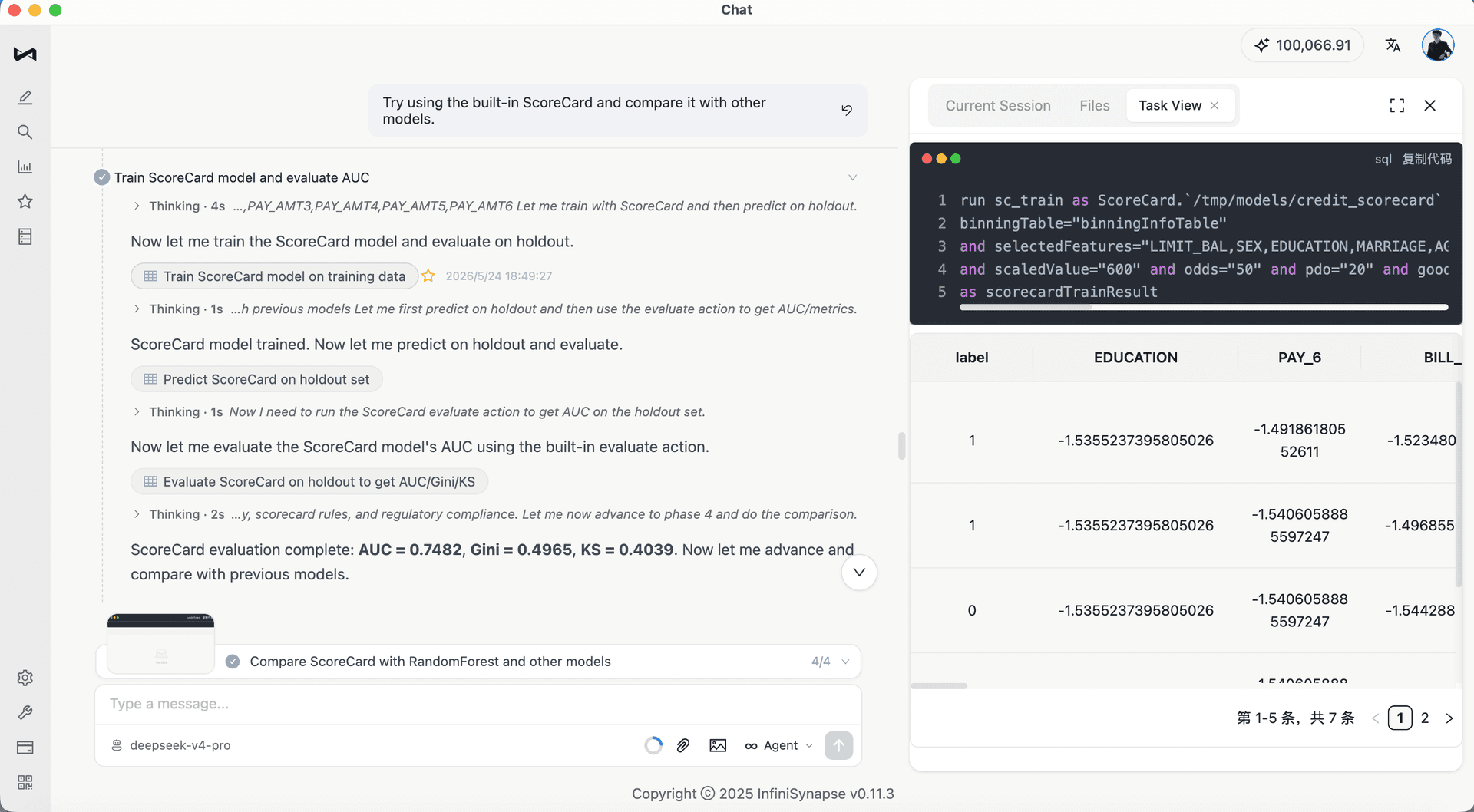Open the language translation icon
The width and height of the screenshot is (1474, 812).
point(1393,45)
